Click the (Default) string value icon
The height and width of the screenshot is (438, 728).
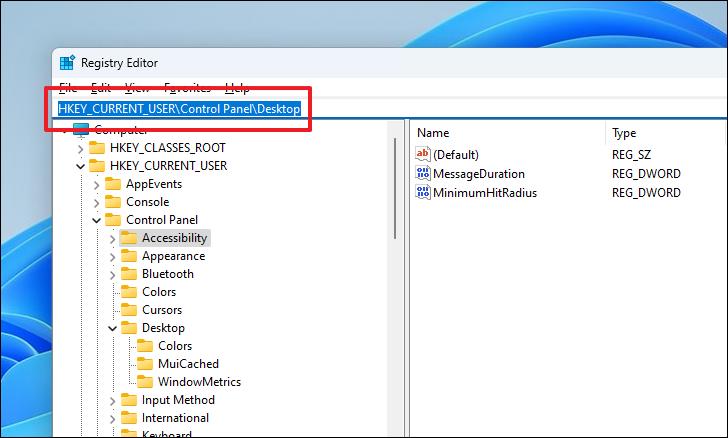(422, 154)
